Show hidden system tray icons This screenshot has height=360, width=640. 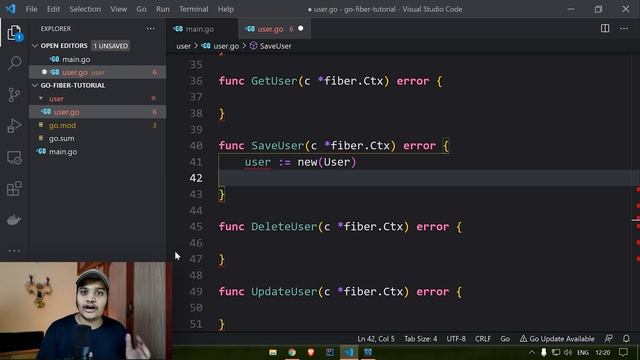pyautogui.click(x=531, y=353)
